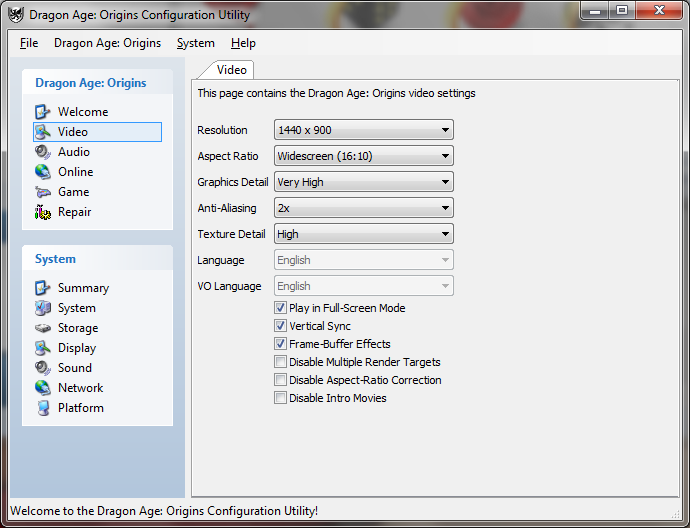Maximize the Configuration Utility window
Image resolution: width=690 pixels, height=528 pixels.
click(x=621, y=11)
